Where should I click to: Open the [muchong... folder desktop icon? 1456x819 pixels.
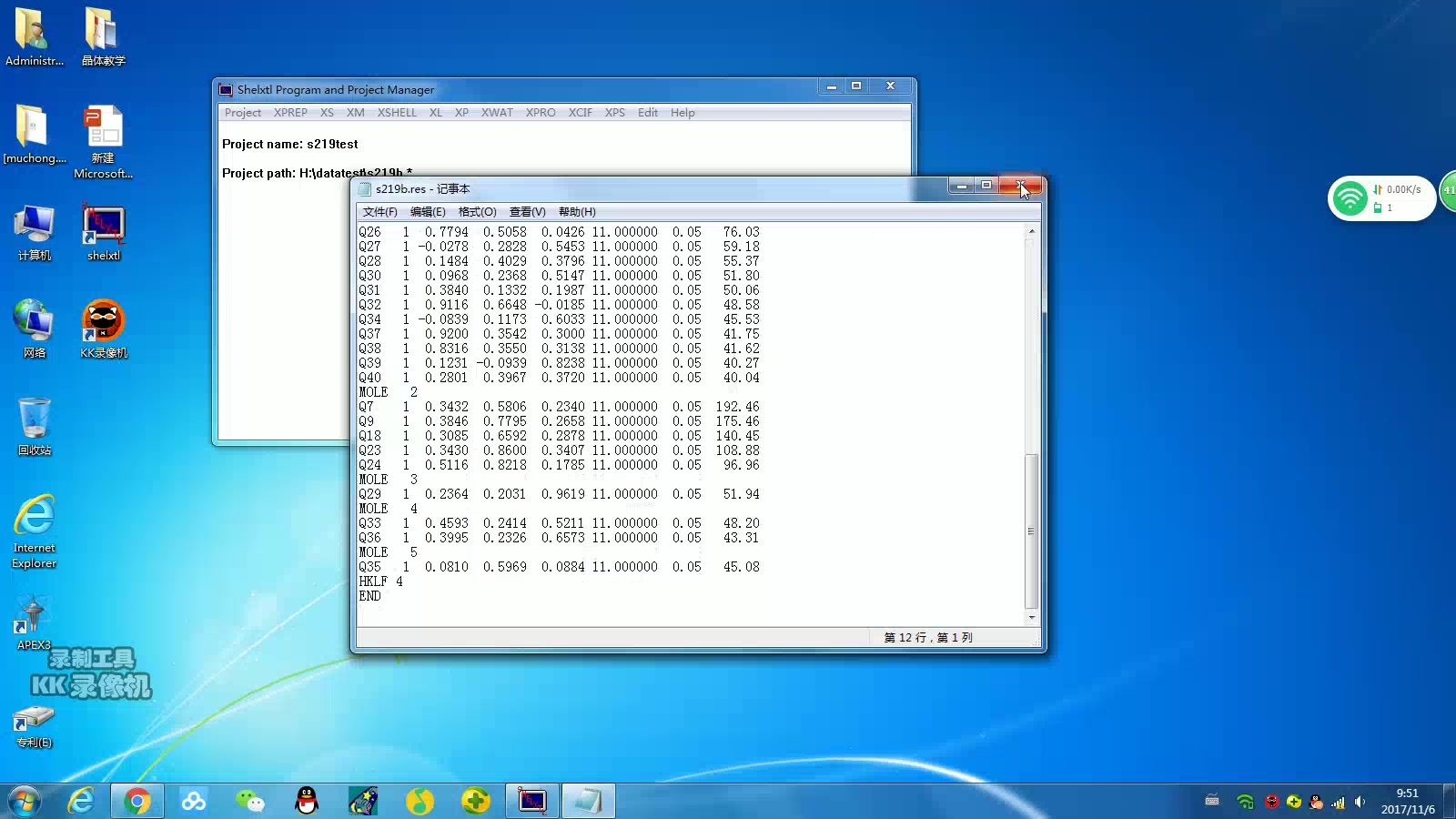34,134
